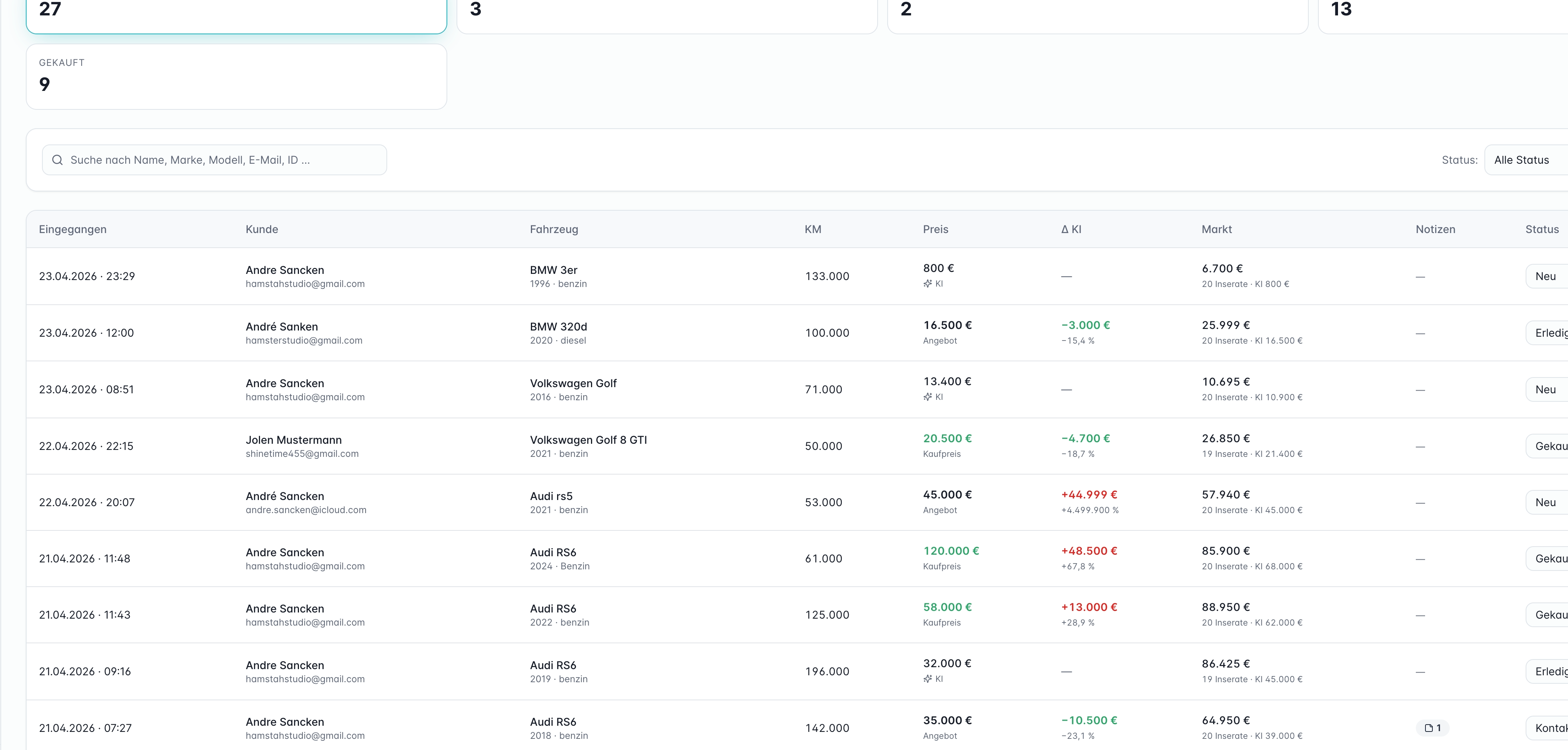Click red delta +13.000 €

tap(1089, 607)
